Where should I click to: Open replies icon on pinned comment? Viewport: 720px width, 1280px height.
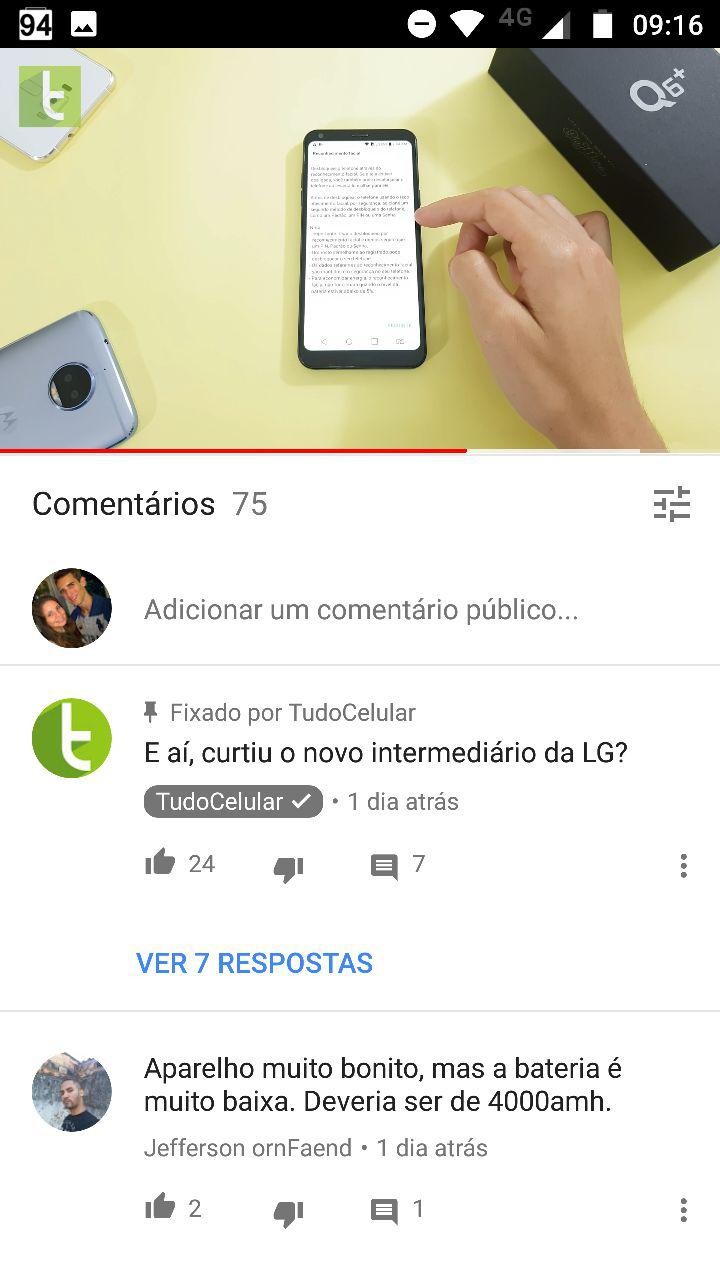coord(384,866)
